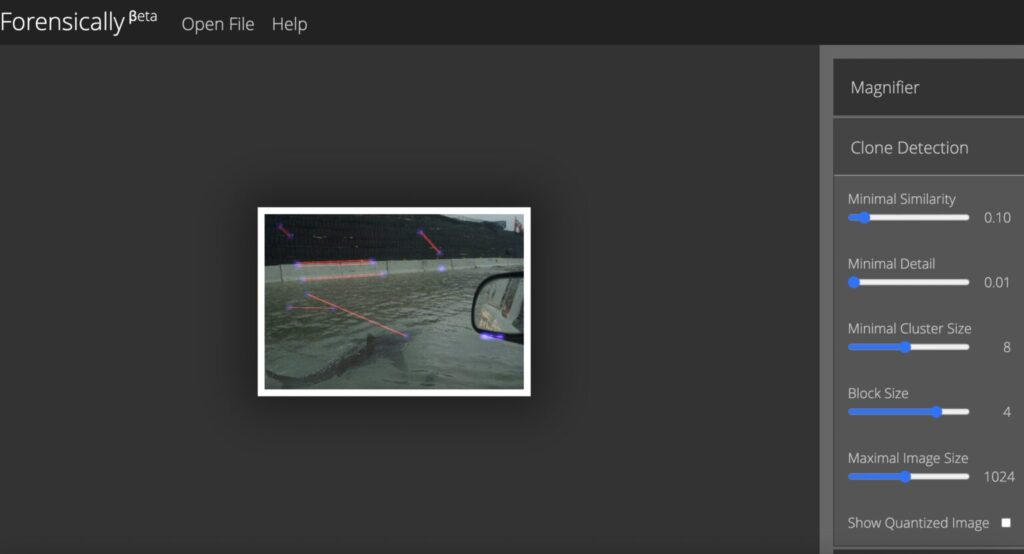Open the Help menu
The image size is (1024, 554).
[x=289, y=24]
